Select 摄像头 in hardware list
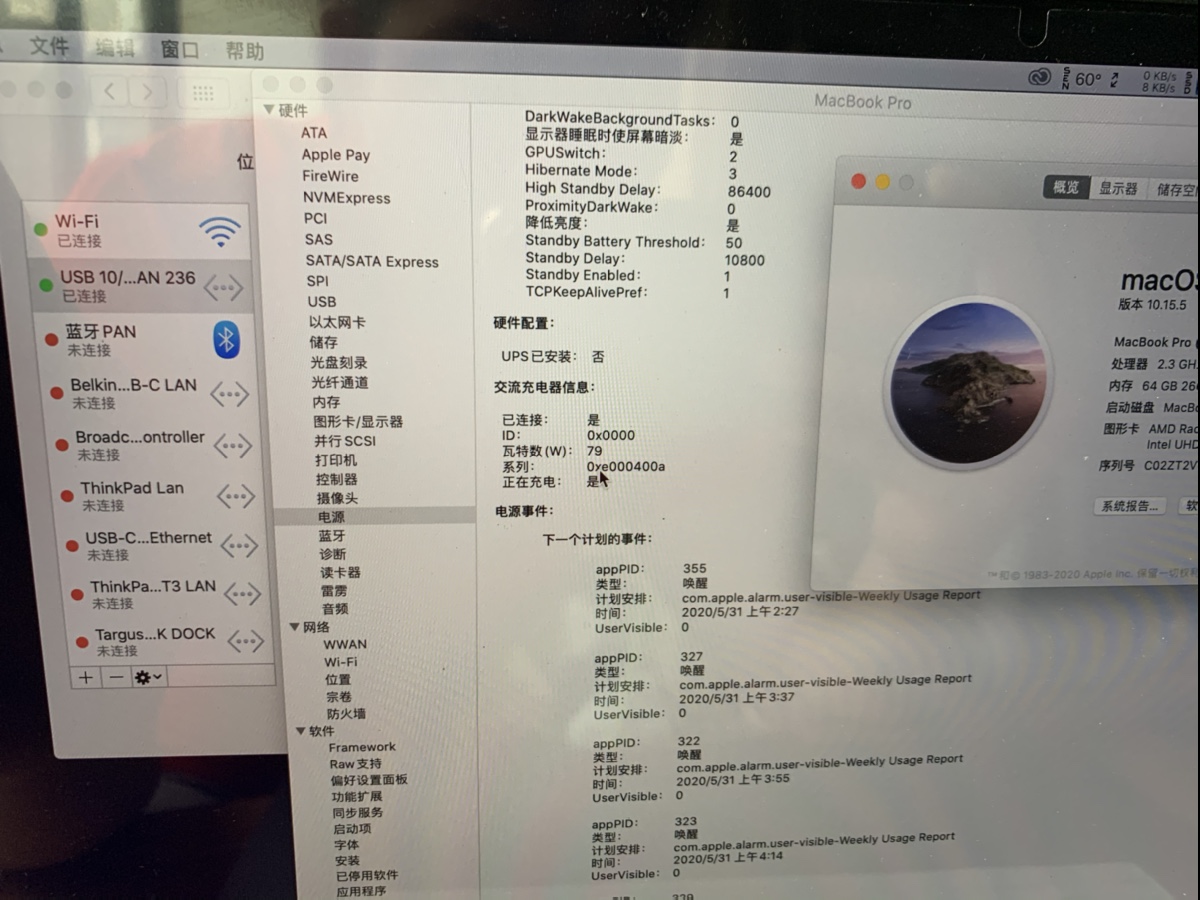This screenshot has width=1200, height=900. [338, 497]
